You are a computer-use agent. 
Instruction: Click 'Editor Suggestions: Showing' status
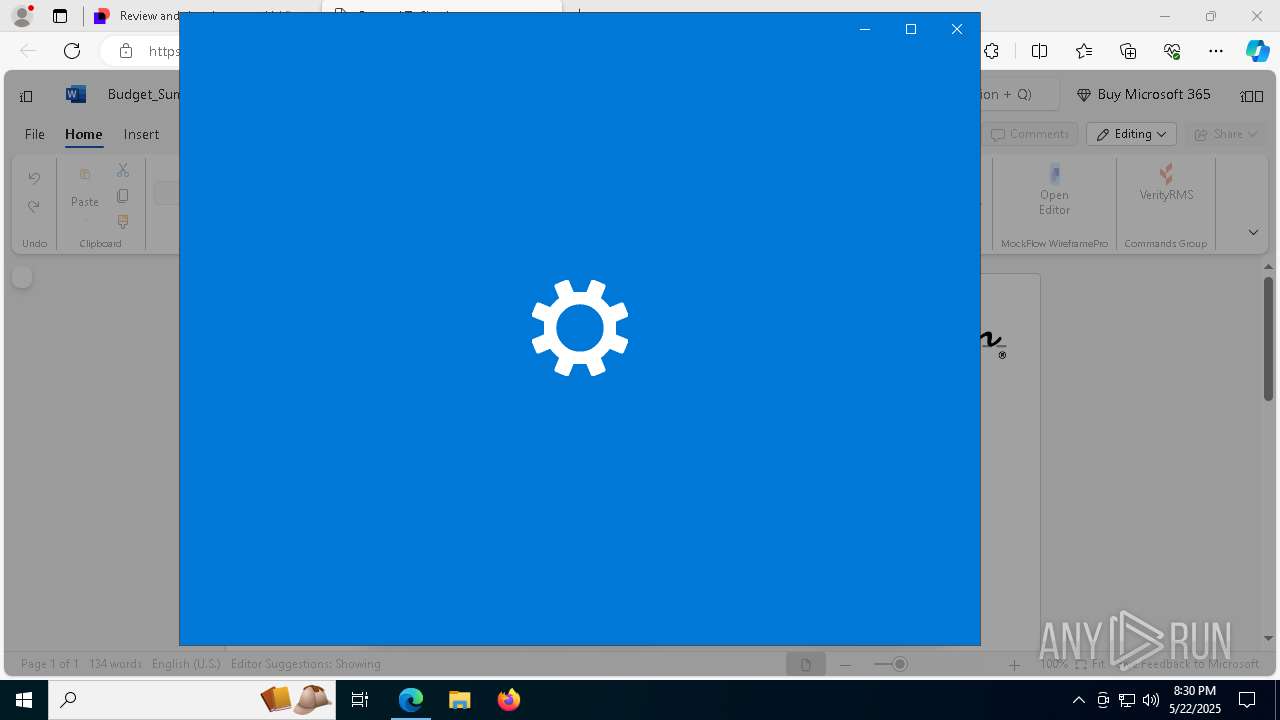tap(306, 664)
